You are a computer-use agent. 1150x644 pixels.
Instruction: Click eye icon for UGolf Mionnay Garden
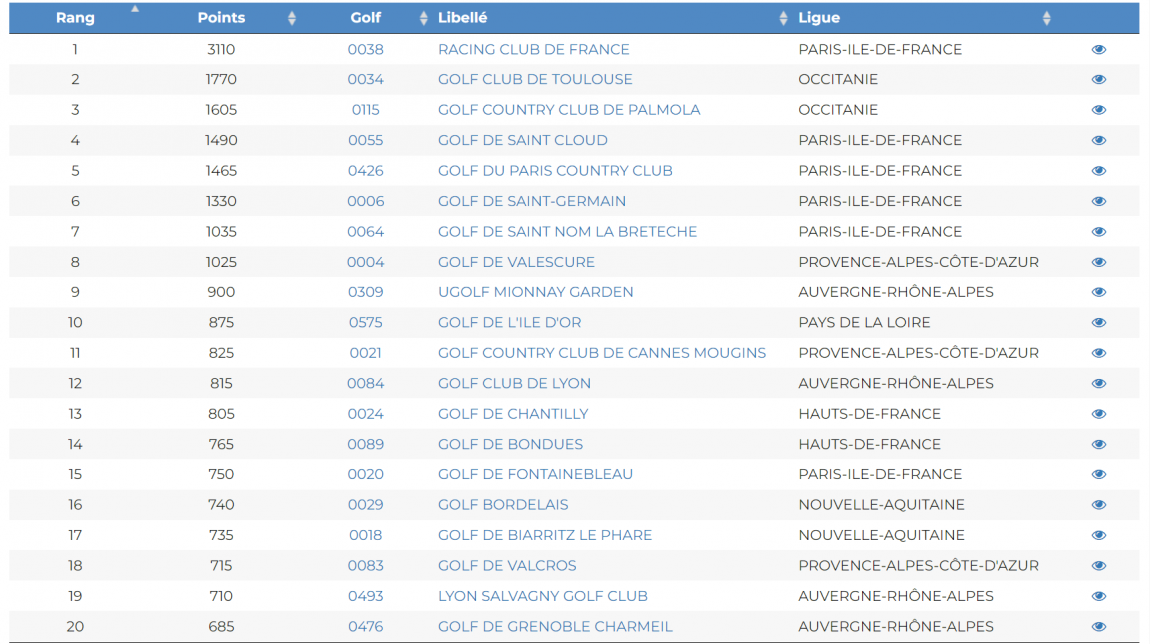point(1098,292)
